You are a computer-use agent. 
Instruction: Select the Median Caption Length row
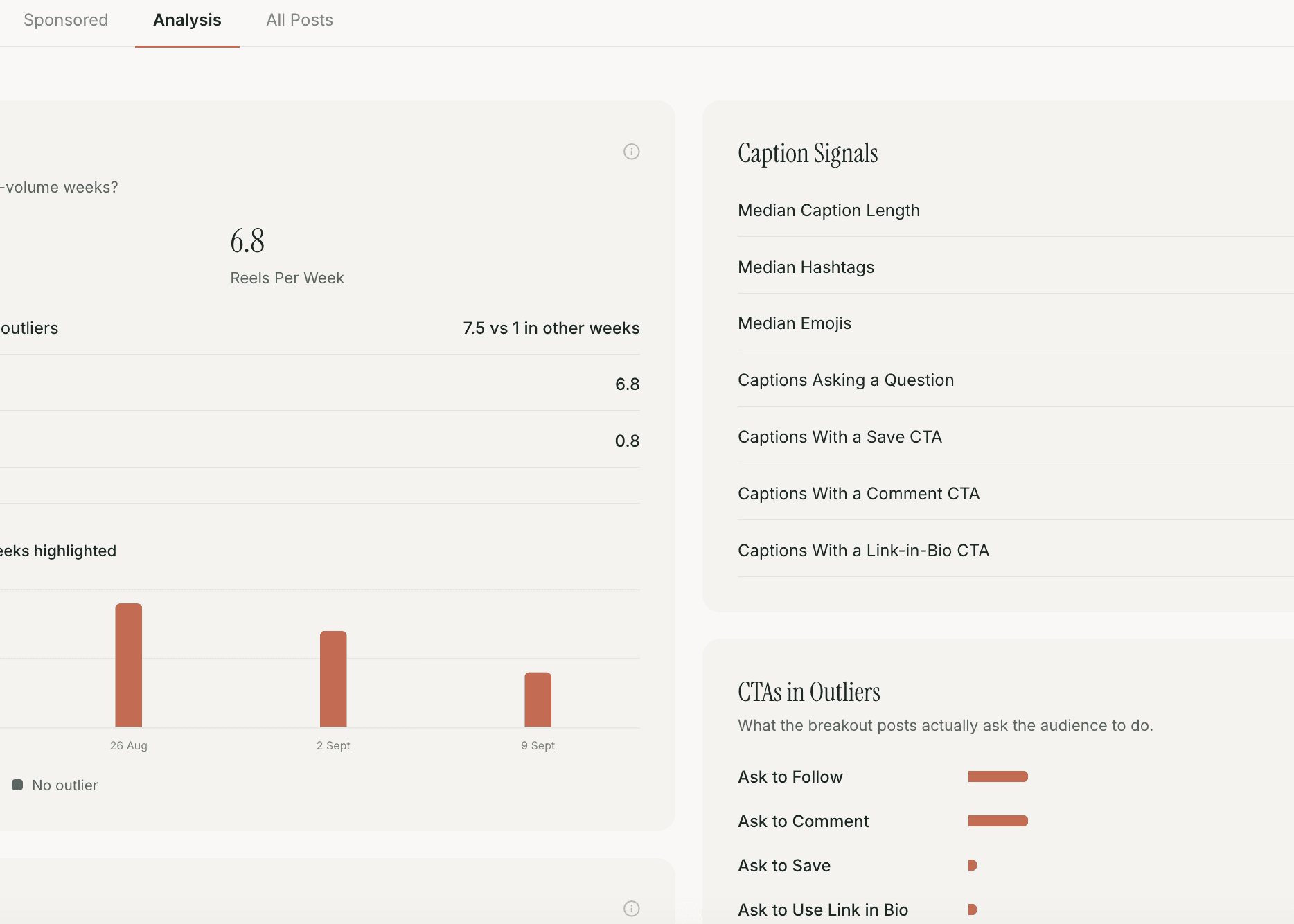pyautogui.click(x=1016, y=211)
